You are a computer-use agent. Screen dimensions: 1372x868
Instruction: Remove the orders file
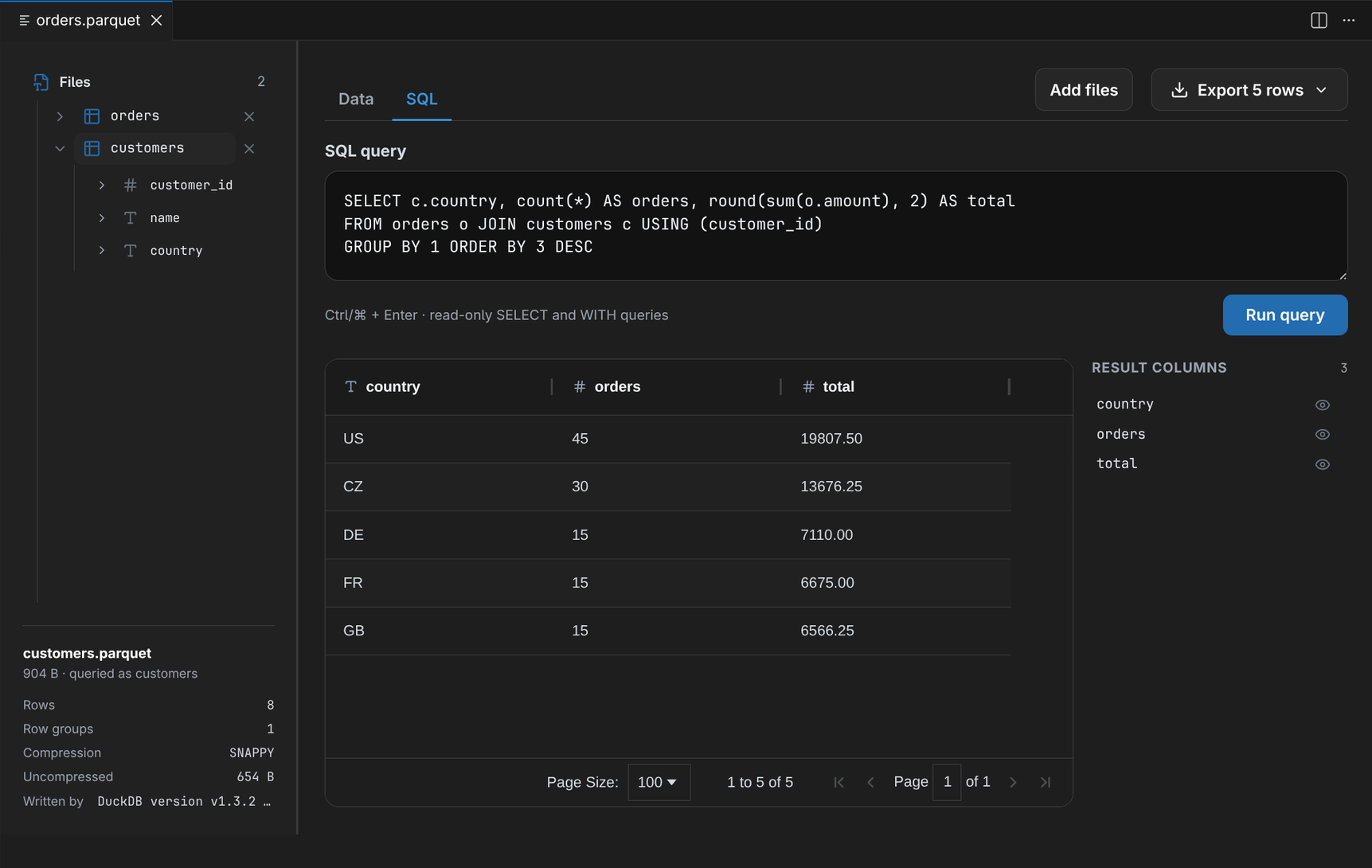[x=249, y=116]
